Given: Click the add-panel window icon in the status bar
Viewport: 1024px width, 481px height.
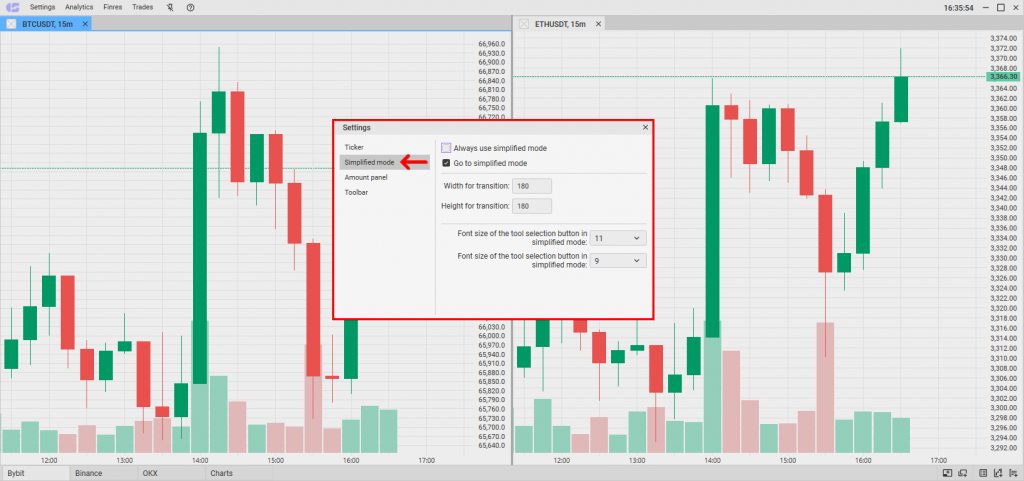Looking at the screenshot, I should tap(948, 473).
